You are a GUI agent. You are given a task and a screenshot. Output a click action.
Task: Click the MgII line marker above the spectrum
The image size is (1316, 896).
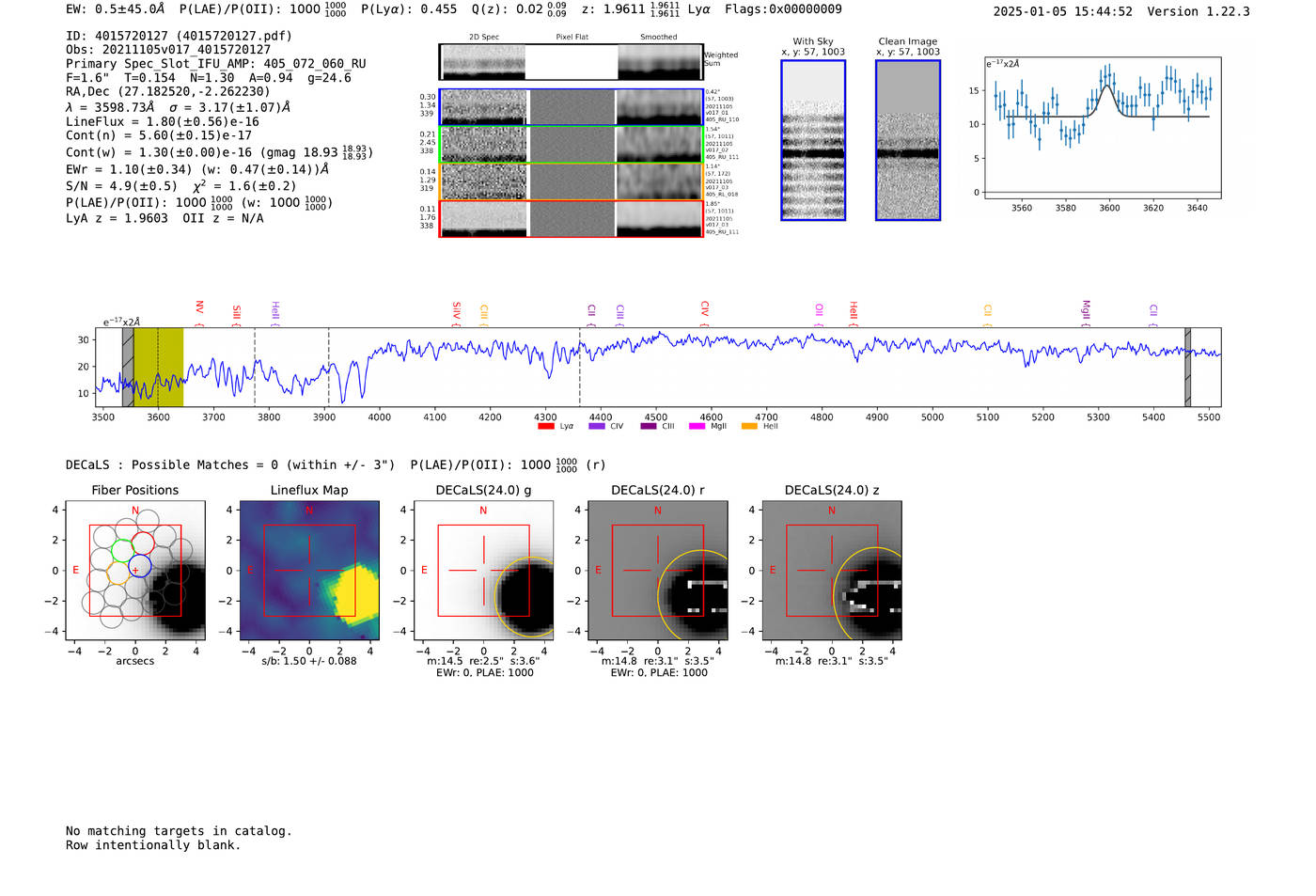[1086, 313]
